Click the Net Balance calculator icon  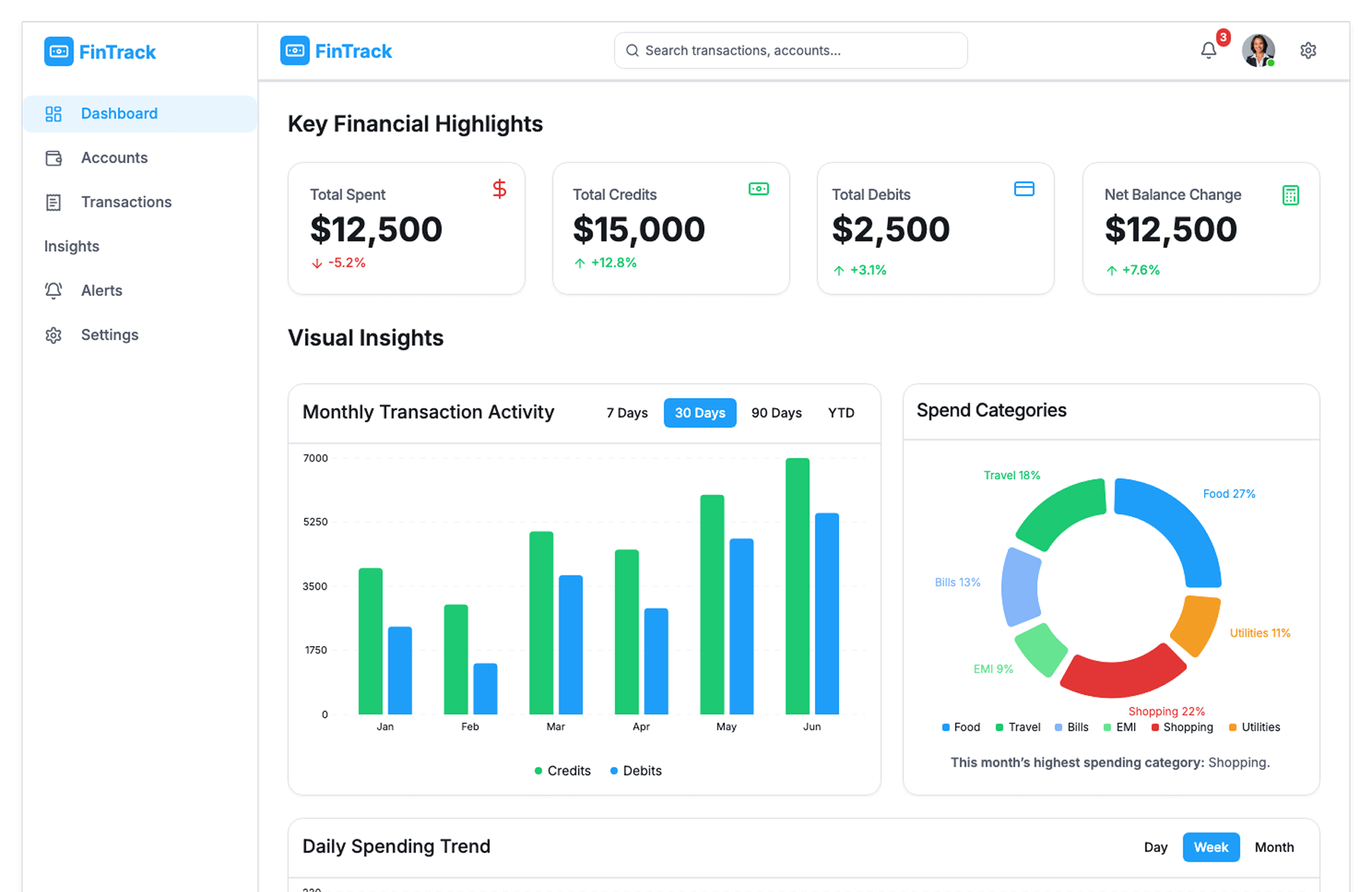tap(1290, 195)
